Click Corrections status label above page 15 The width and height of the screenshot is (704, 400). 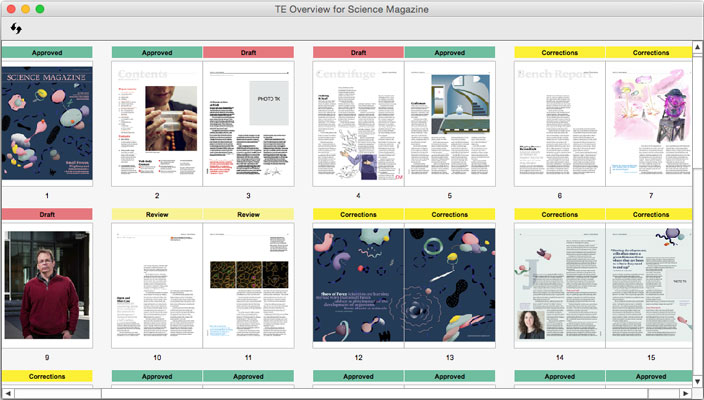point(649,214)
